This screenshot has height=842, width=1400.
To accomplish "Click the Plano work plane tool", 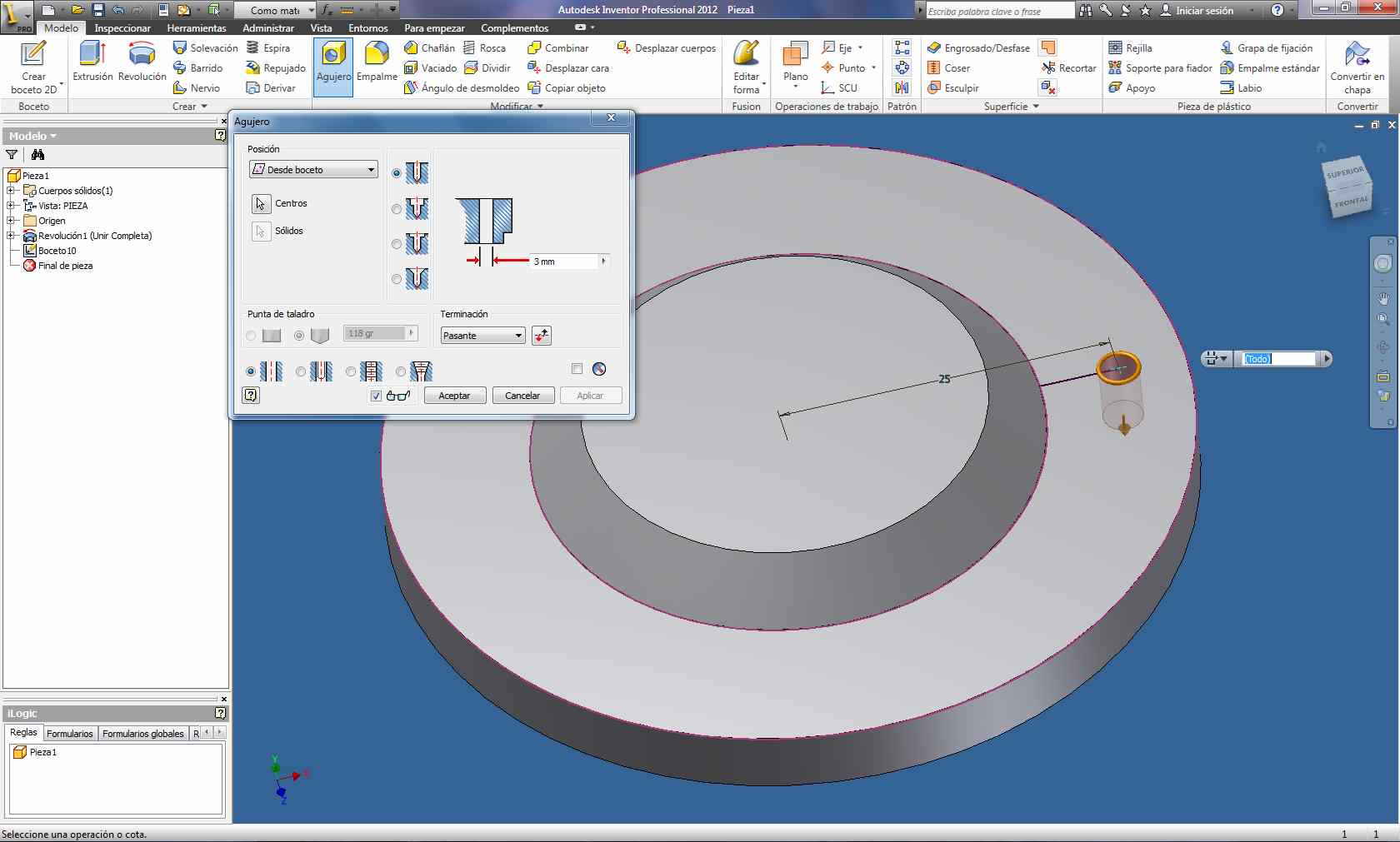I will [x=795, y=65].
